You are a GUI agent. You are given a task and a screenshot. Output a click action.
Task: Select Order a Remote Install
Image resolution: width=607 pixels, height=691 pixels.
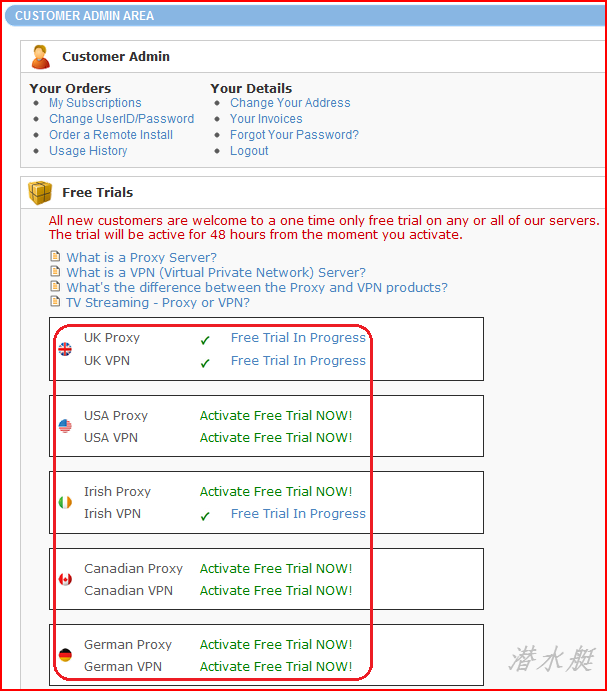click(111, 135)
